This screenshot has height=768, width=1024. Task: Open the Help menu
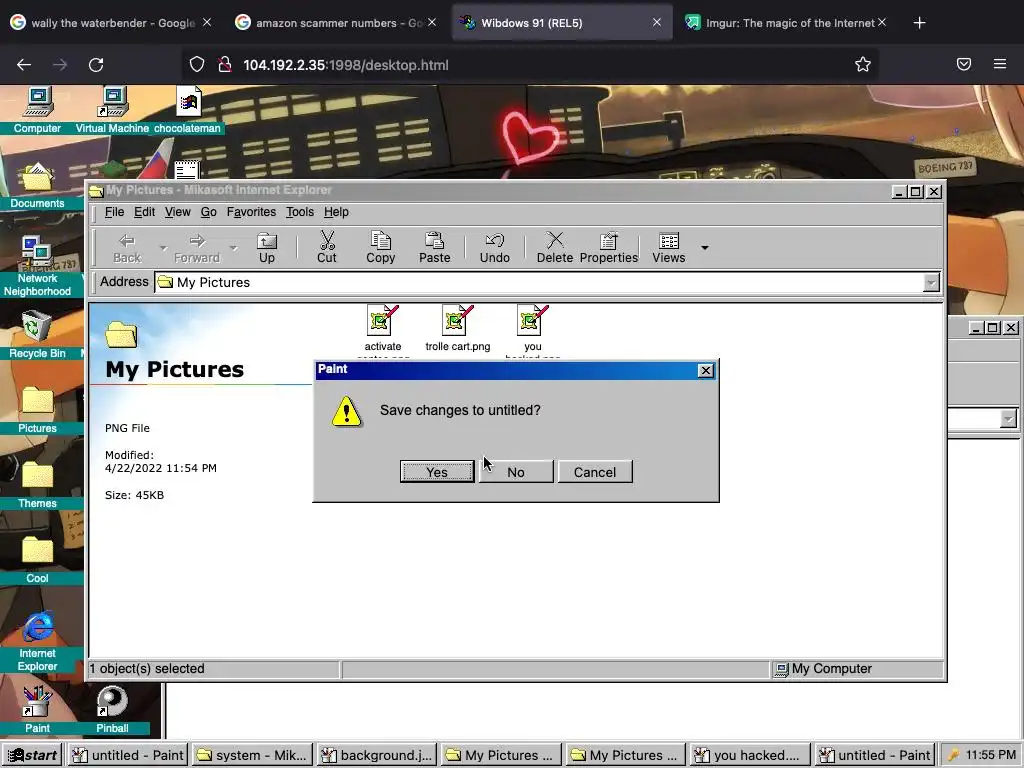pyautogui.click(x=336, y=212)
